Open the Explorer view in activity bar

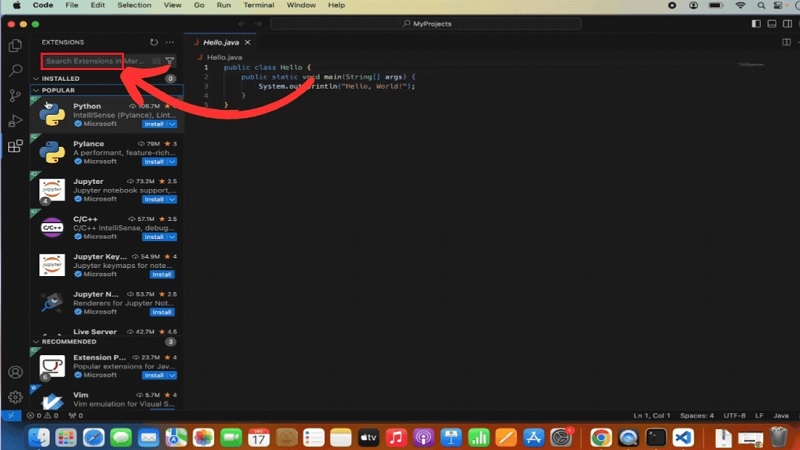15,45
